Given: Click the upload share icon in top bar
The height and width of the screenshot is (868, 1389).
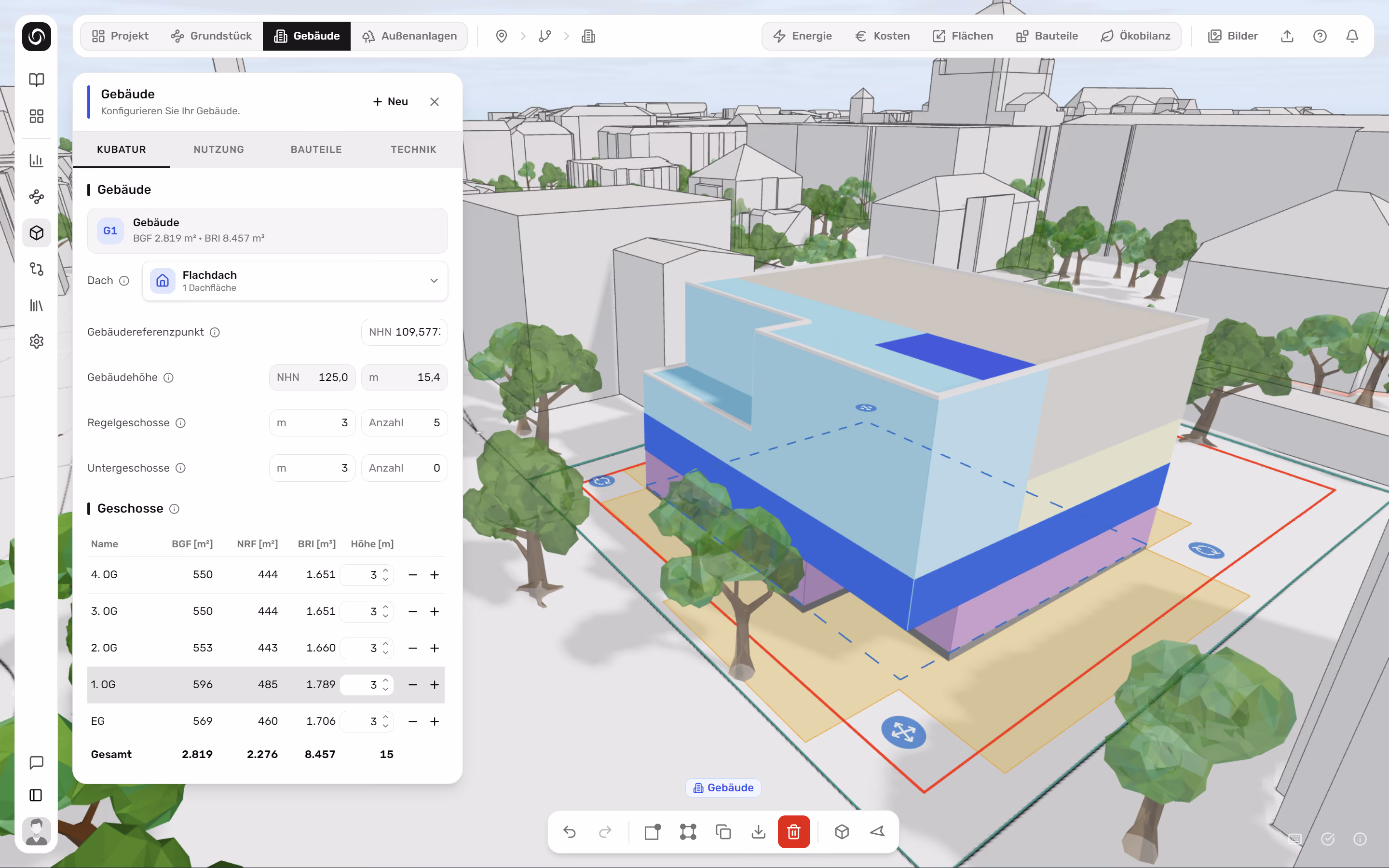Looking at the screenshot, I should [1287, 36].
